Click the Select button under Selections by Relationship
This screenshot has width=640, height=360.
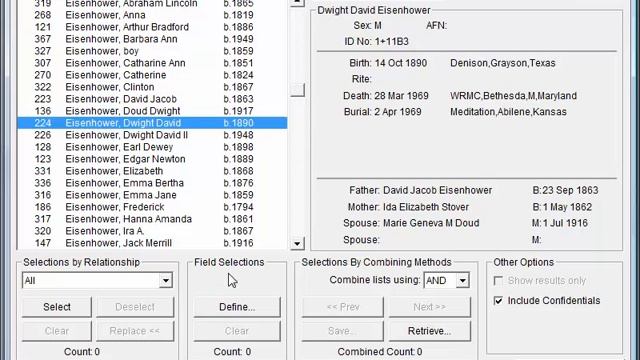tap(57, 307)
